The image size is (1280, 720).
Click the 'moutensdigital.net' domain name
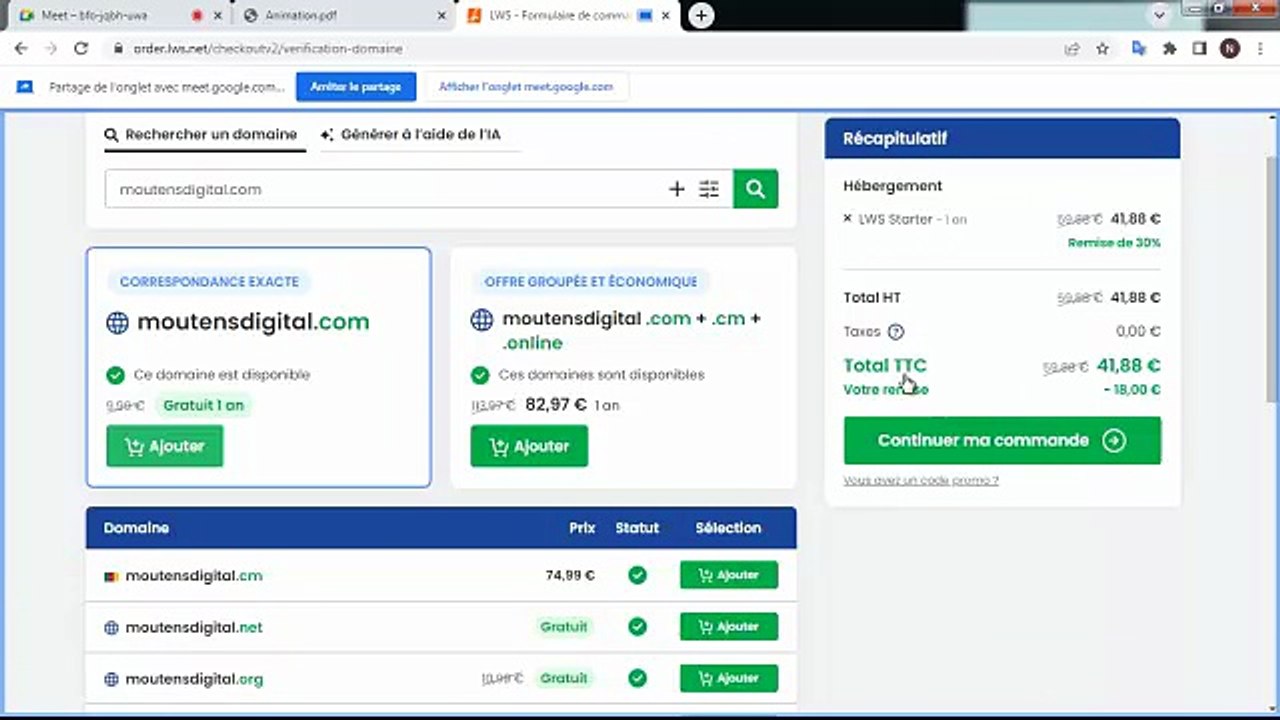click(194, 628)
